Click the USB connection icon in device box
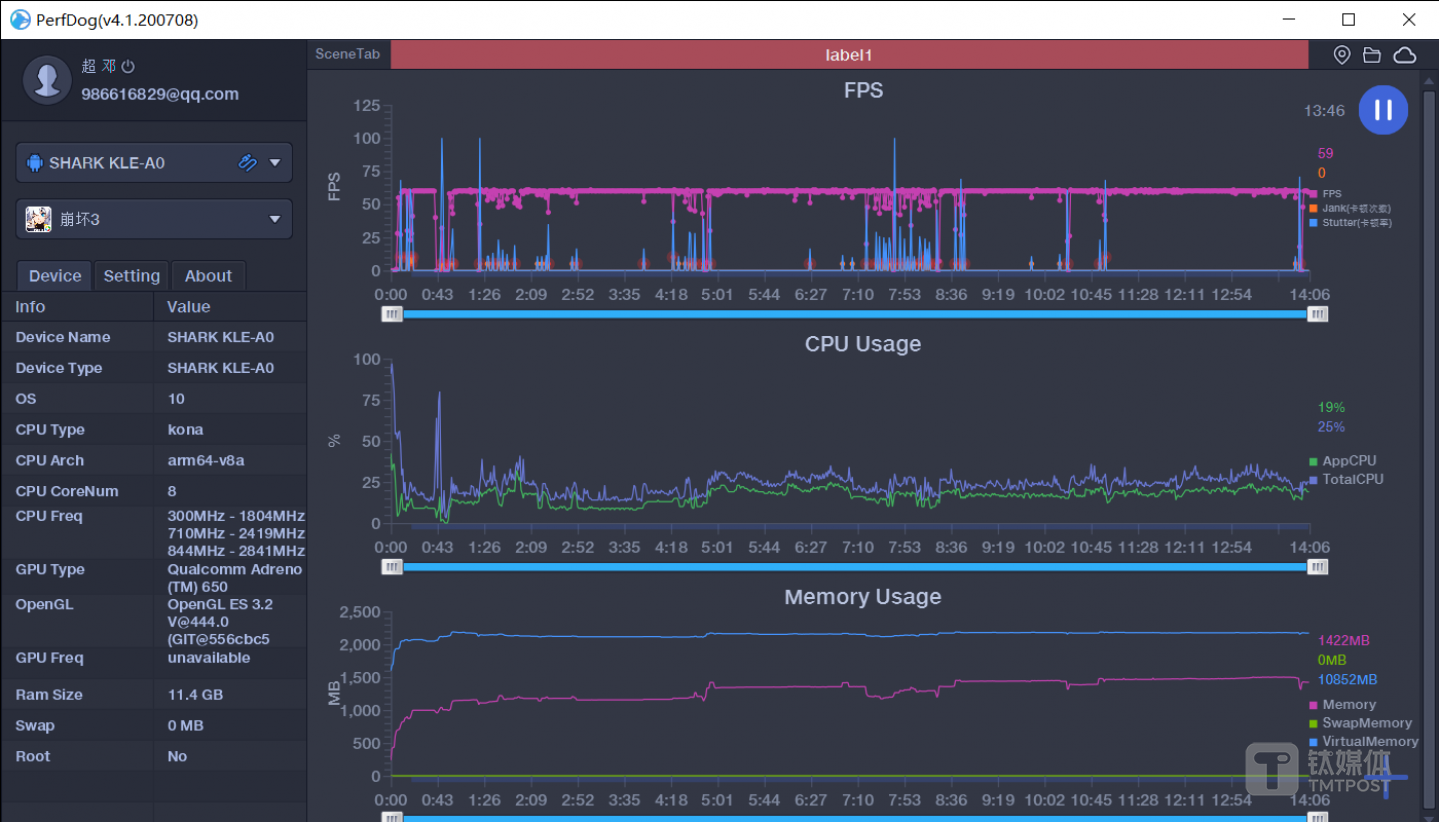 coord(247,163)
